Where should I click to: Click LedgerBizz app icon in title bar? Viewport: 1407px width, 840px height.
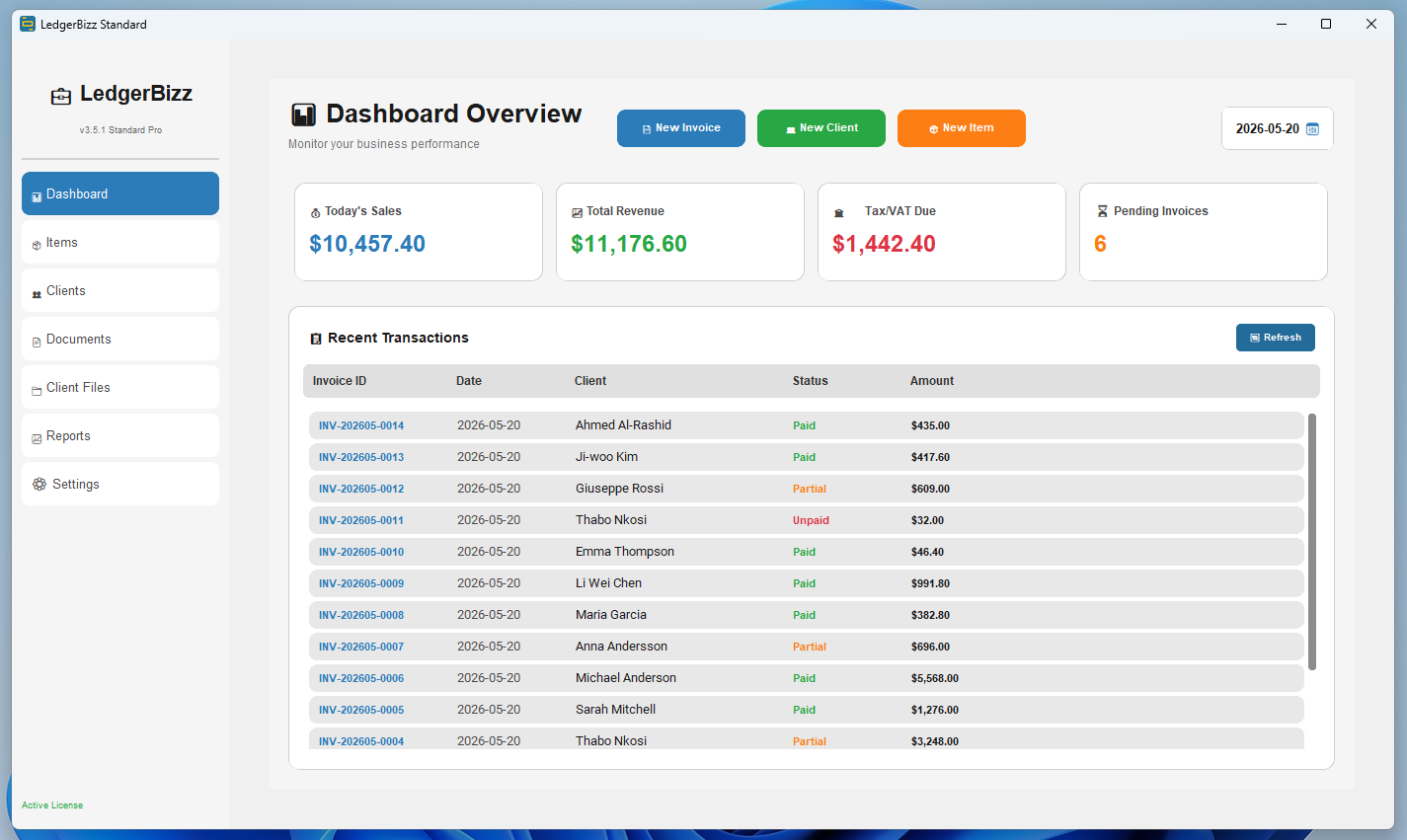[x=28, y=24]
